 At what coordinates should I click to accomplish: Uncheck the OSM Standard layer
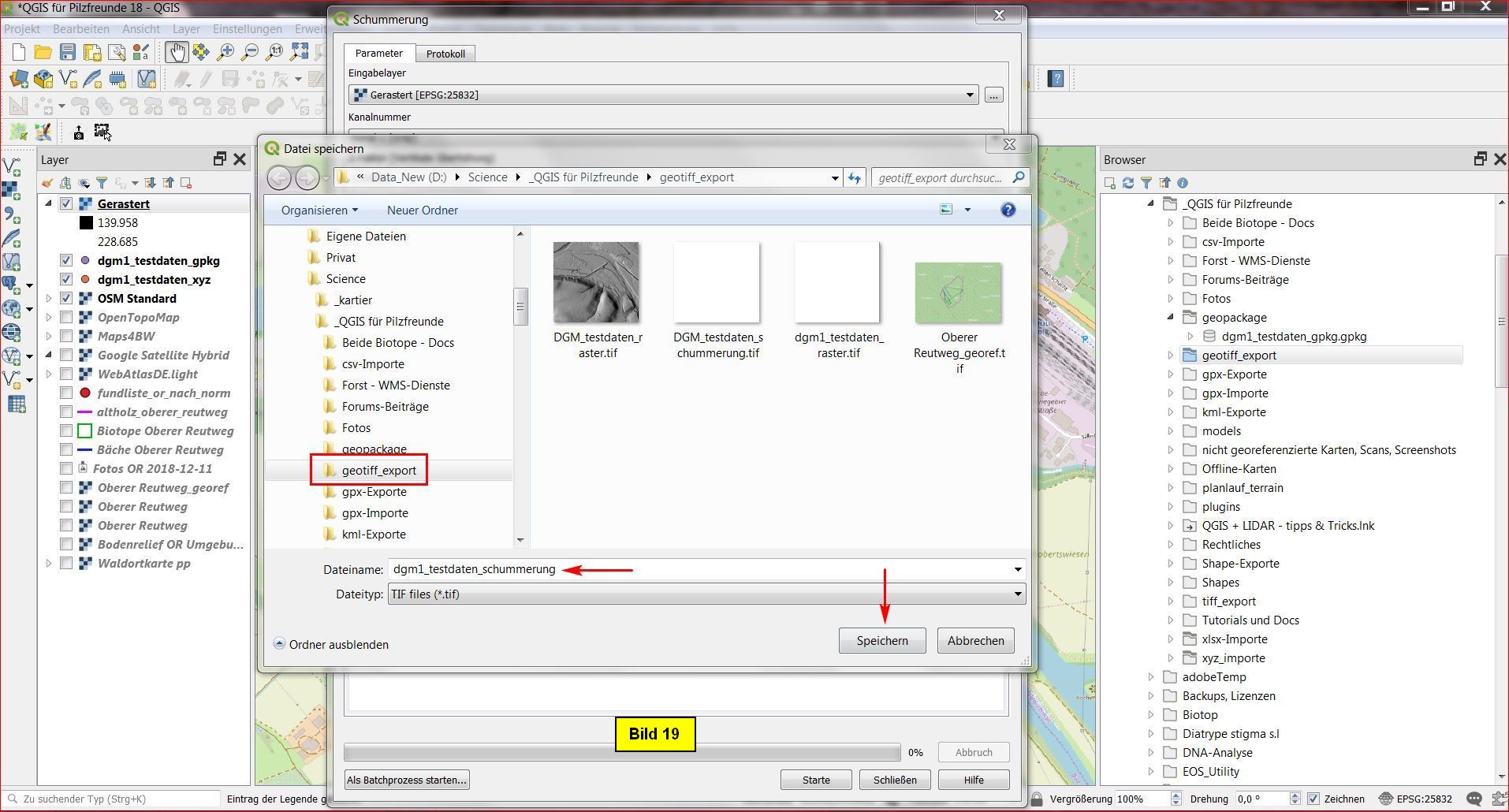click(x=66, y=299)
